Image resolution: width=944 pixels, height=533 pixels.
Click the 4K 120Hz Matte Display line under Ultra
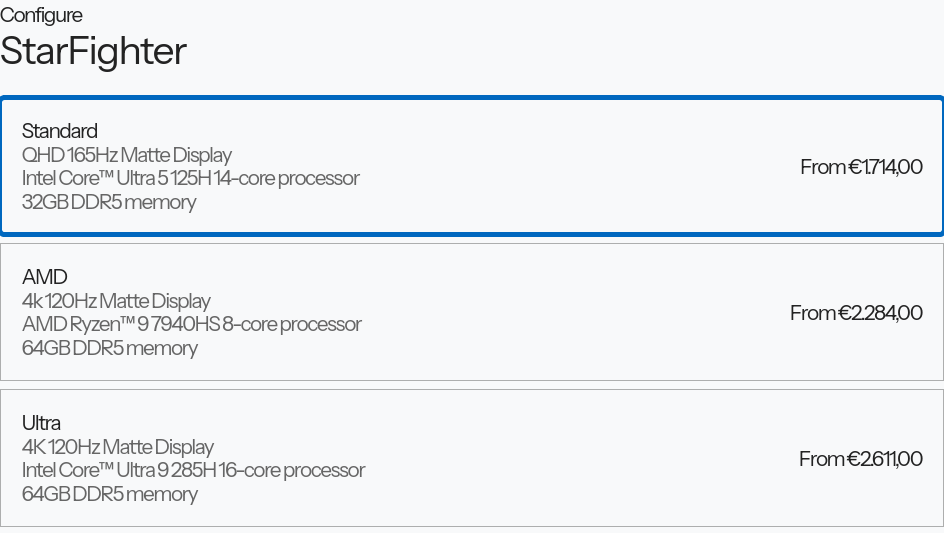tap(118, 447)
